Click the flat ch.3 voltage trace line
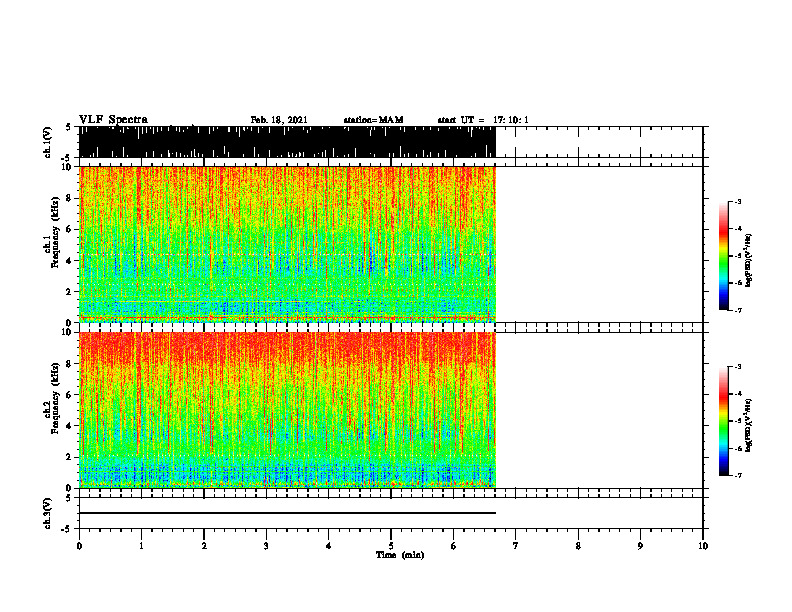Image resolution: width=792 pixels, height=612 pixels. click(x=287, y=513)
